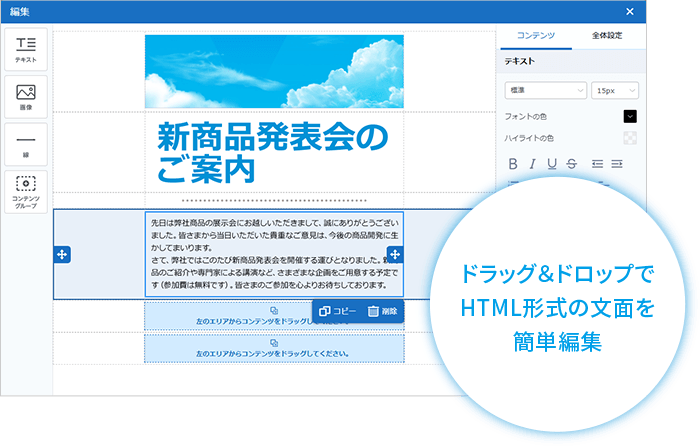Viewport: 700px width, 446px height.
Task: Select the テキスト (text) block tool
Action: point(26,50)
